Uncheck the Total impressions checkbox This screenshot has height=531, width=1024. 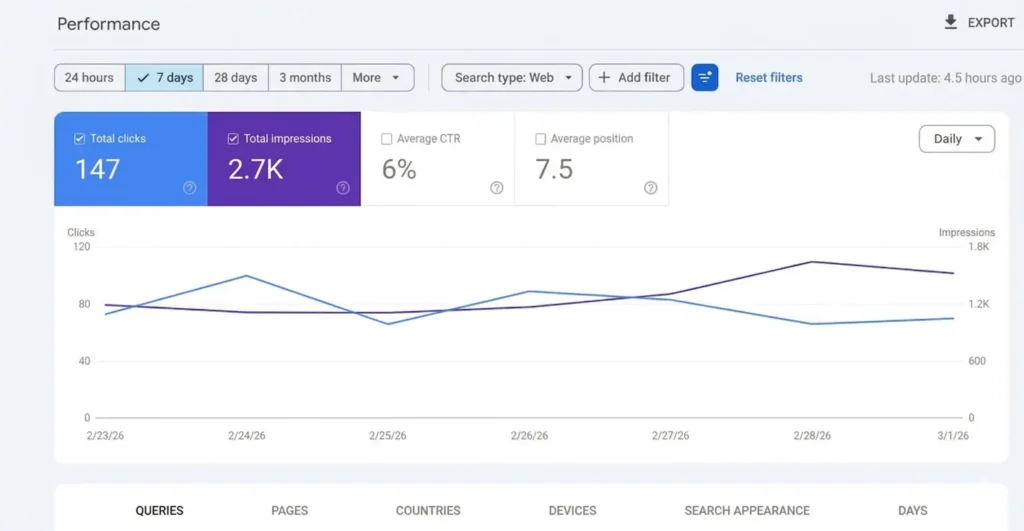click(x=233, y=139)
